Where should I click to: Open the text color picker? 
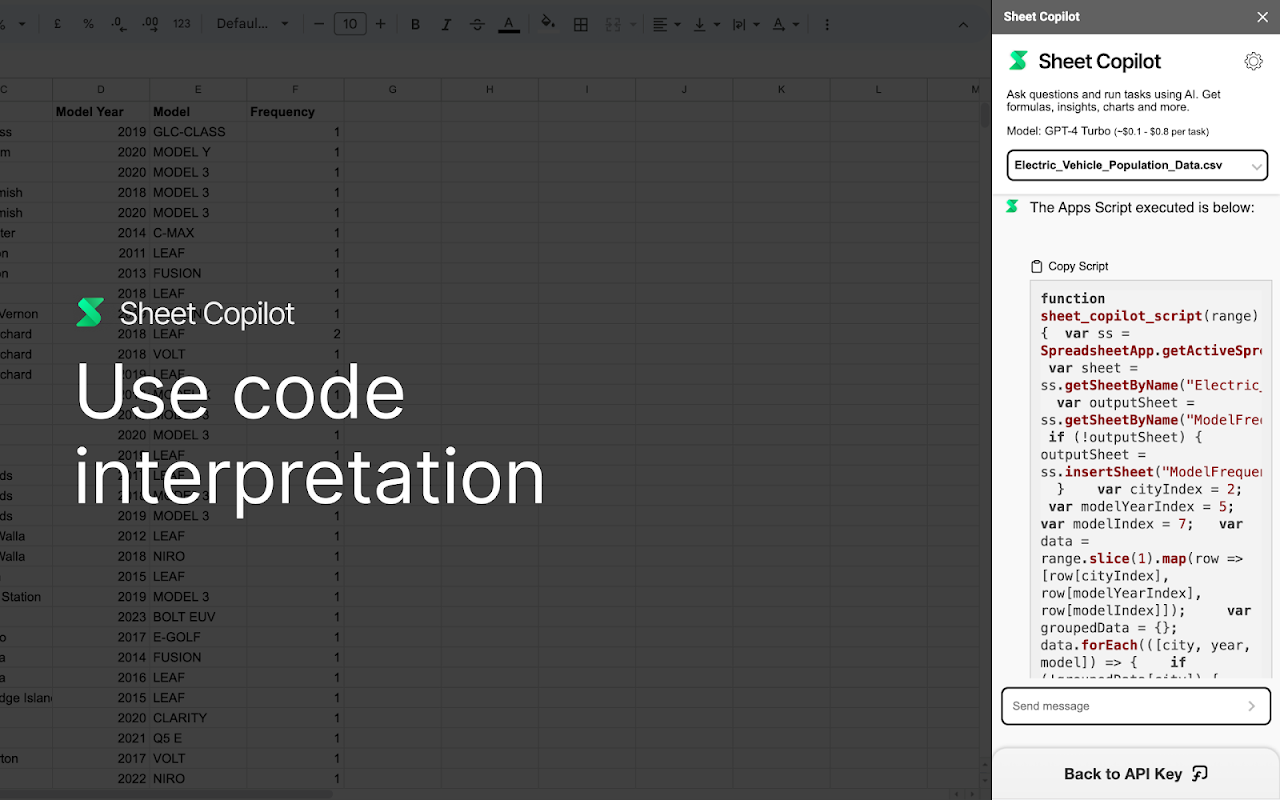pyautogui.click(x=508, y=24)
